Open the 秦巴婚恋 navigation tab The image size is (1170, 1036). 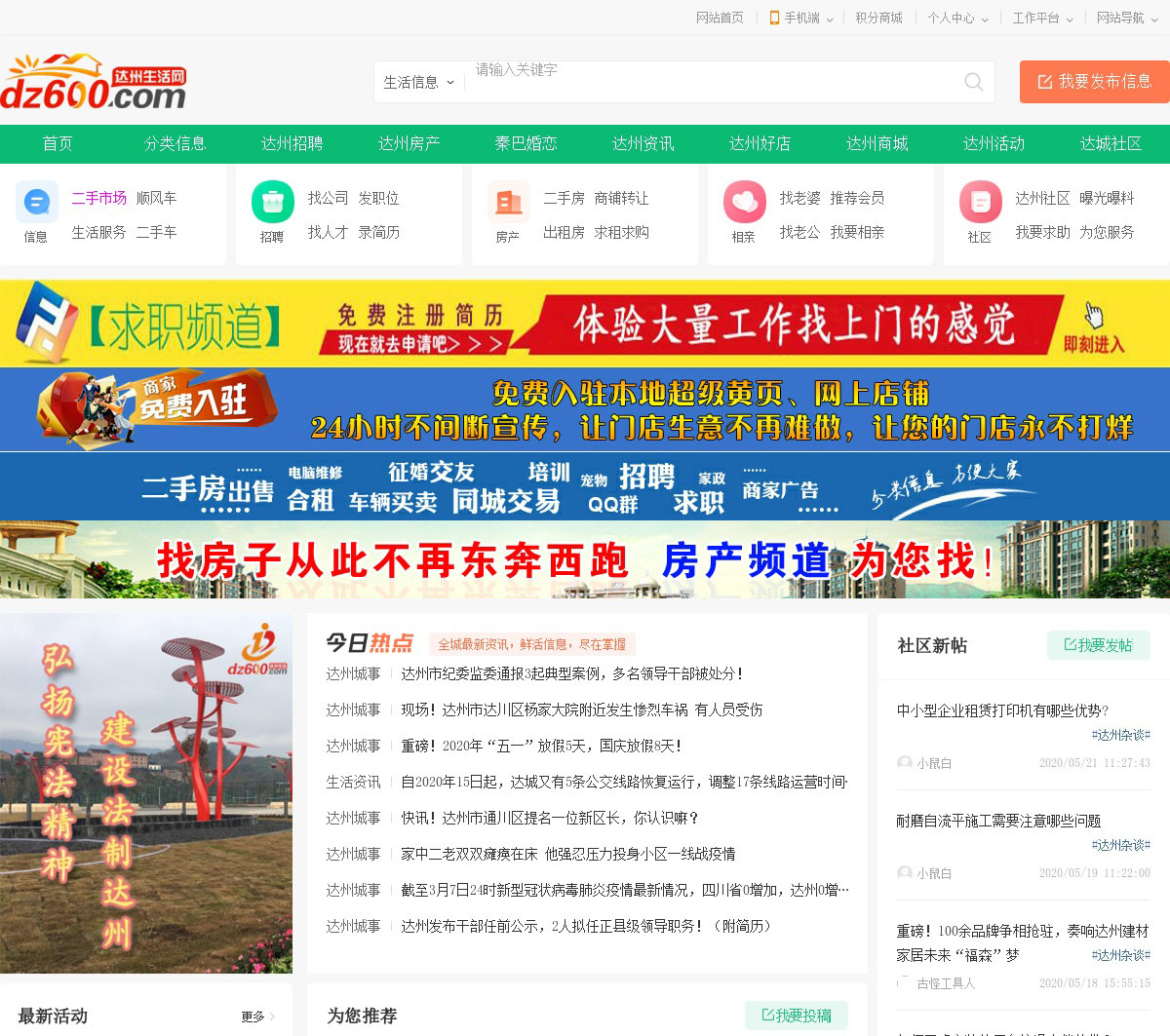[526, 143]
